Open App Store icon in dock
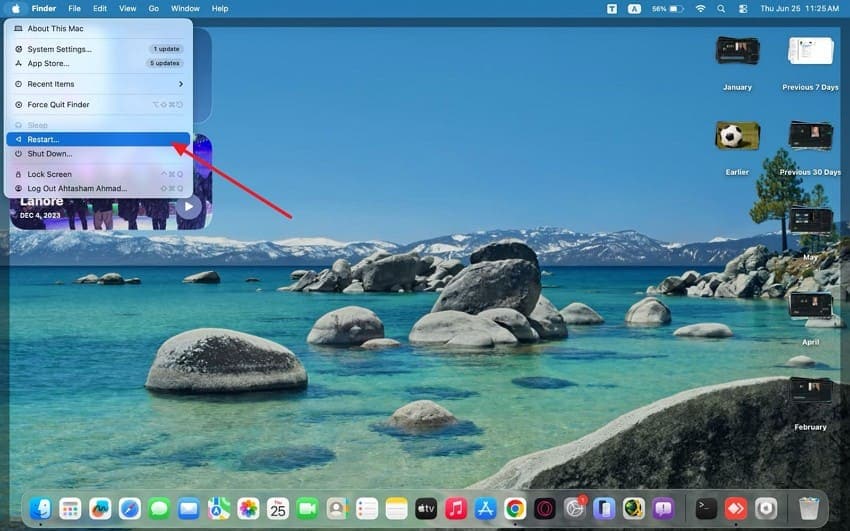This screenshot has height=531, width=850. point(485,509)
